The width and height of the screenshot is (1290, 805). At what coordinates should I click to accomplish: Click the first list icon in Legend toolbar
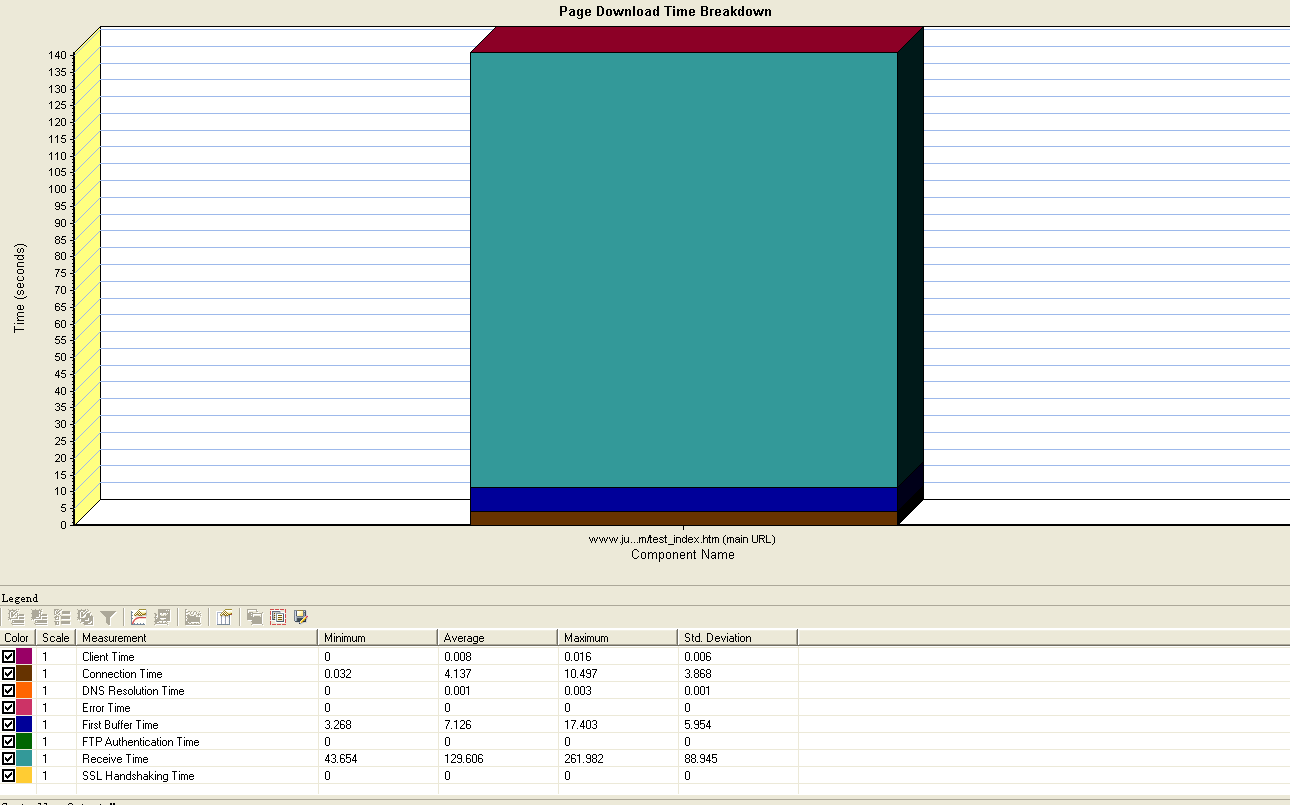pyautogui.click(x=16, y=617)
